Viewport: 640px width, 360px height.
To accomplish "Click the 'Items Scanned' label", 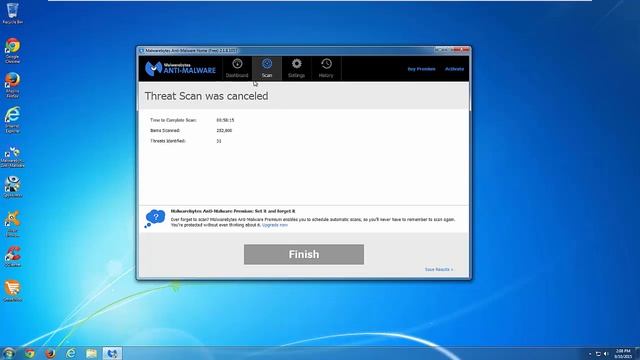I will click(x=165, y=131).
